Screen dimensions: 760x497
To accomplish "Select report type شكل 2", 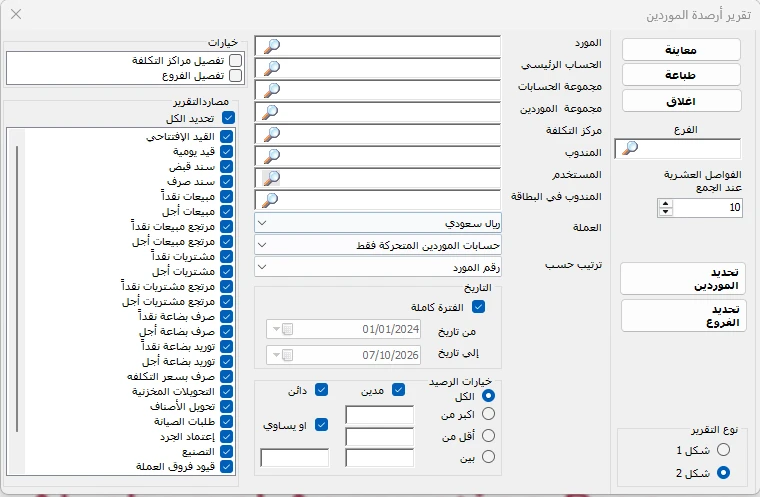I will coord(723,473).
